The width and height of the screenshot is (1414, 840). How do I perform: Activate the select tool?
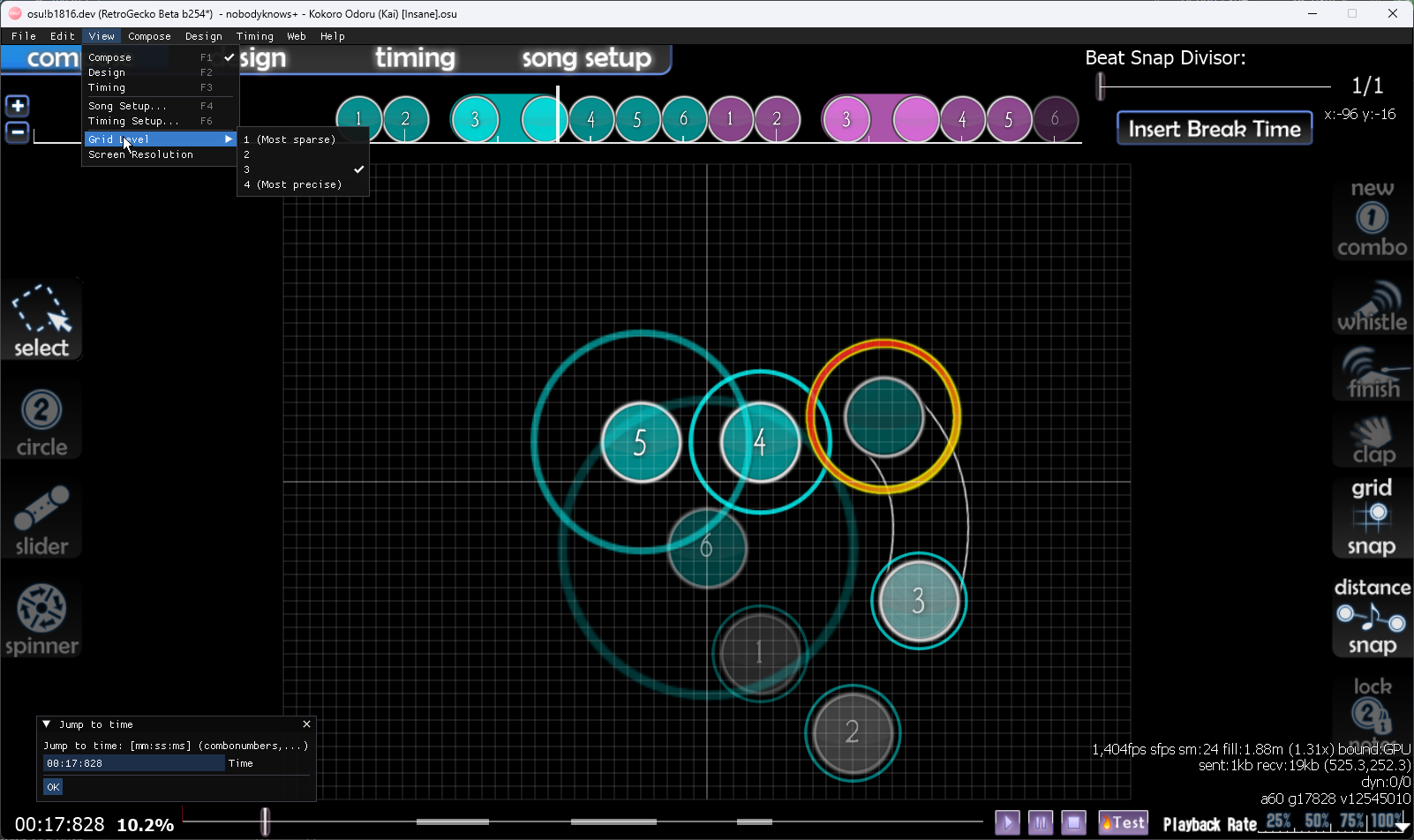click(x=41, y=321)
